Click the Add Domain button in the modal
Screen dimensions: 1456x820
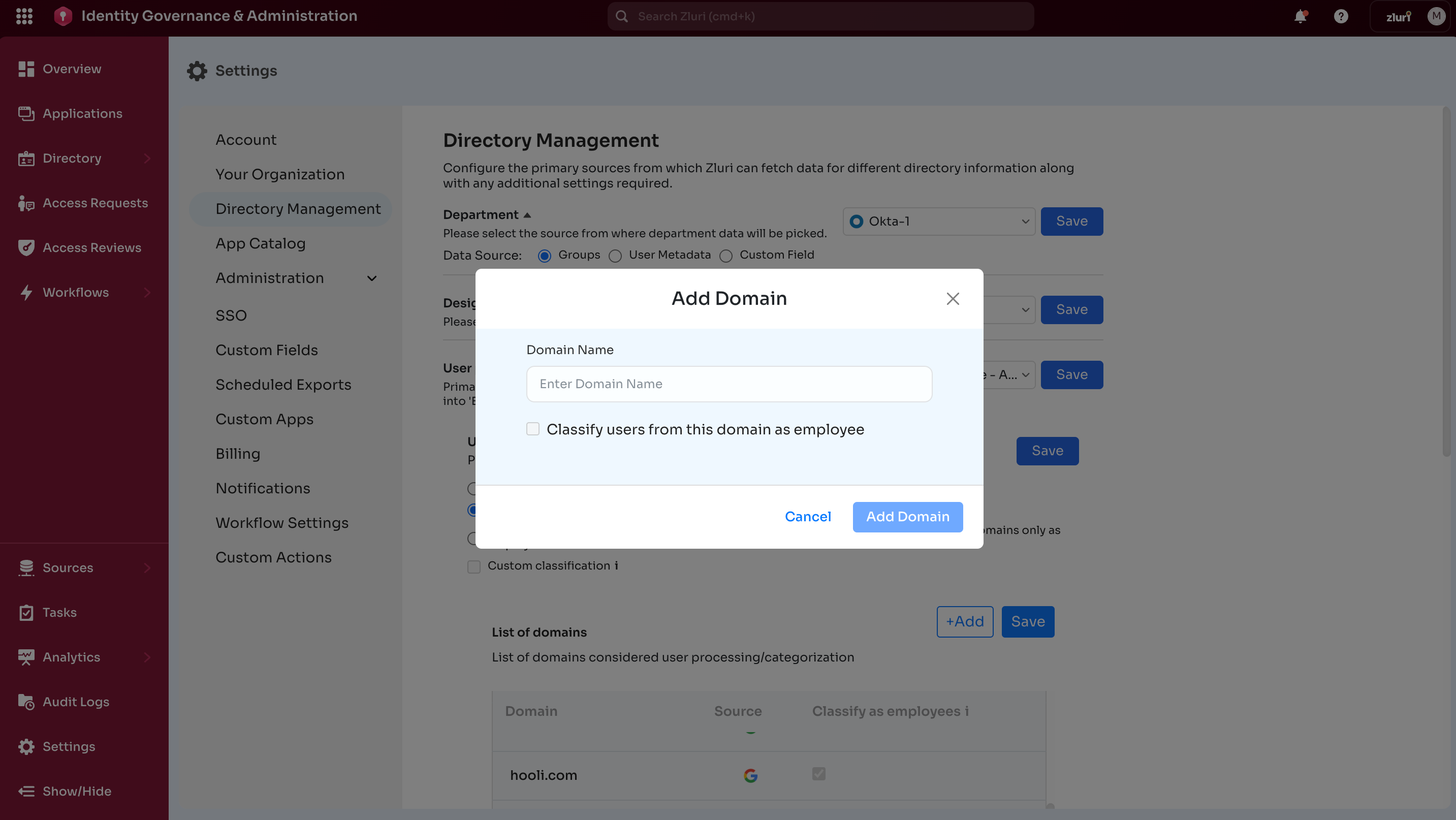907,517
